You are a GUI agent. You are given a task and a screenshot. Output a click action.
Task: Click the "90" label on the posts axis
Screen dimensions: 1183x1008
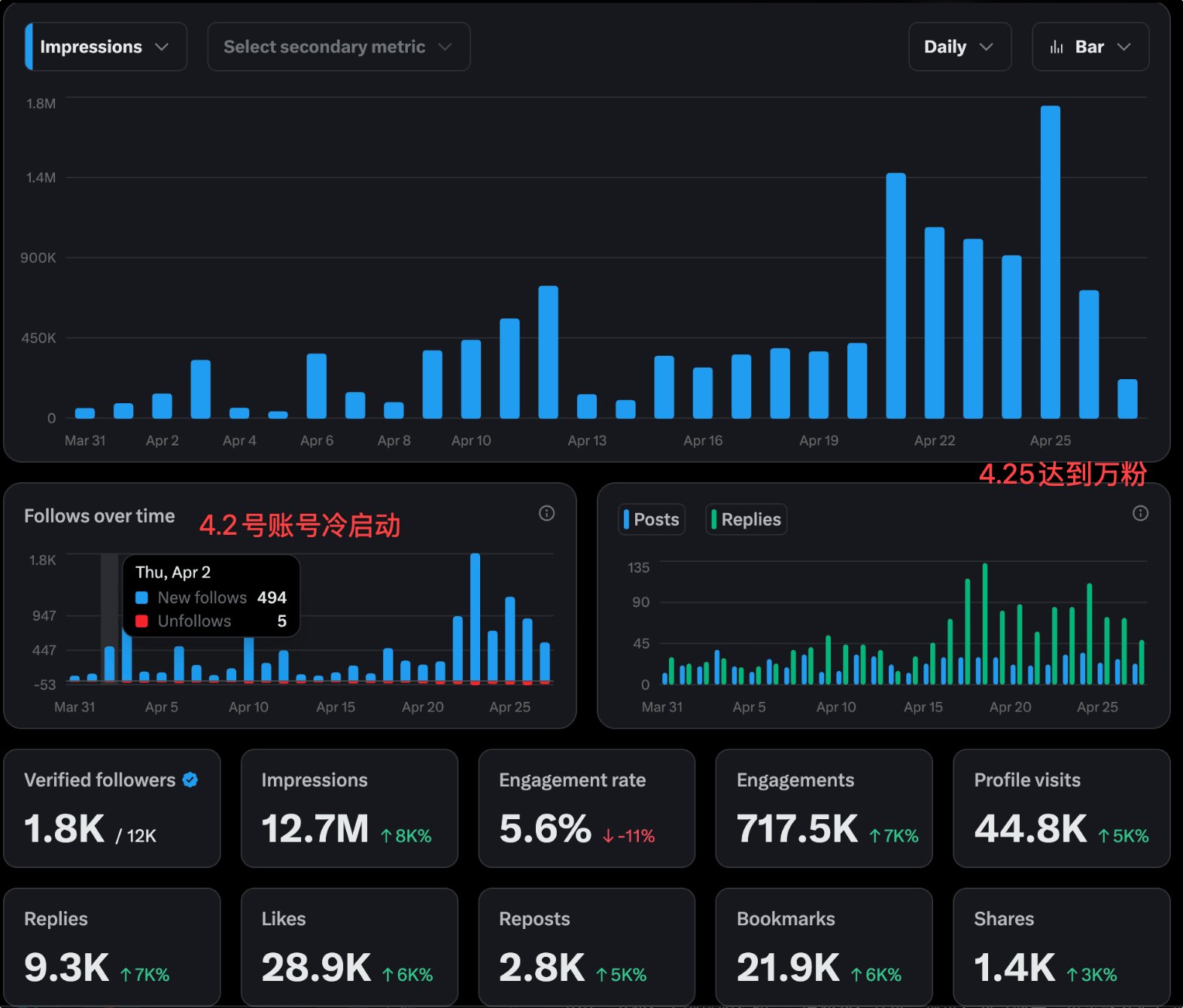pos(641,603)
